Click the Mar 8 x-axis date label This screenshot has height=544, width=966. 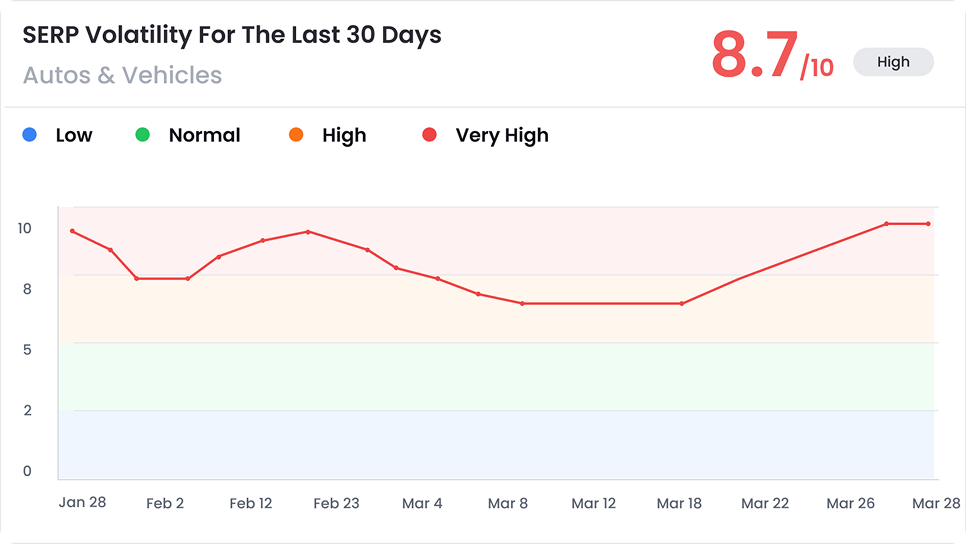[x=508, y=503]
